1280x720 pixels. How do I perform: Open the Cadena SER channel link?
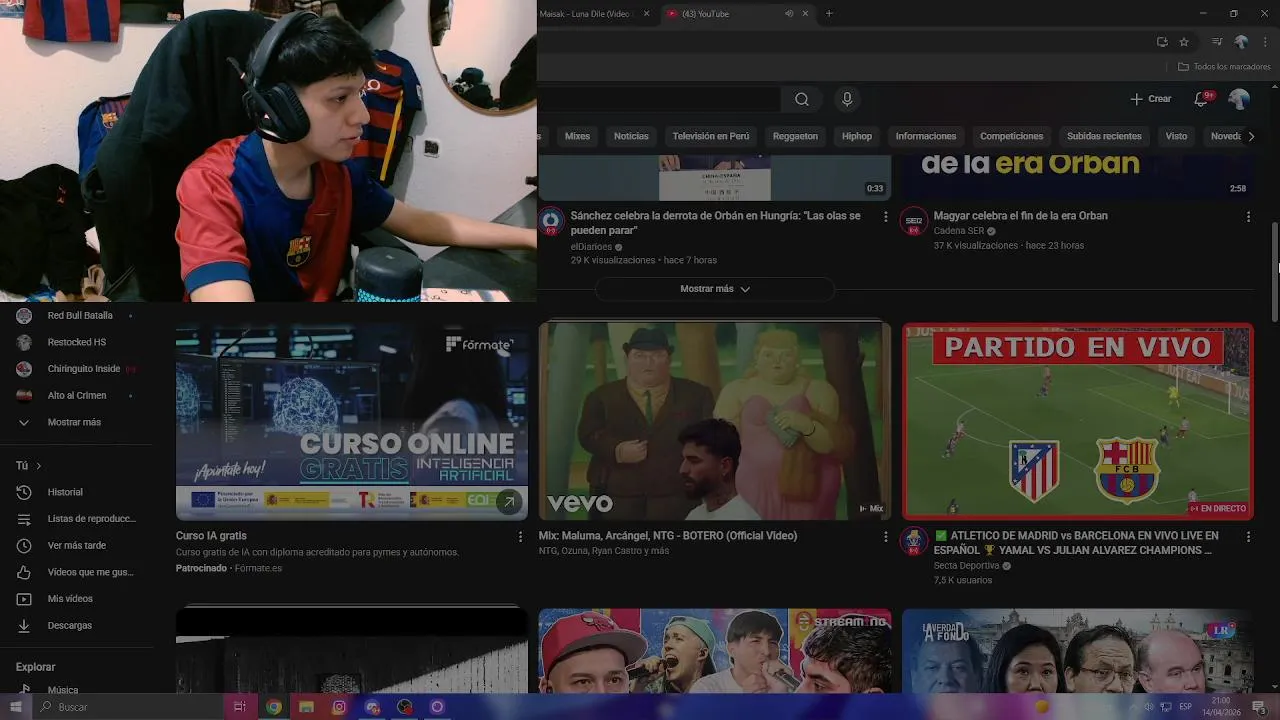(959, 231)
